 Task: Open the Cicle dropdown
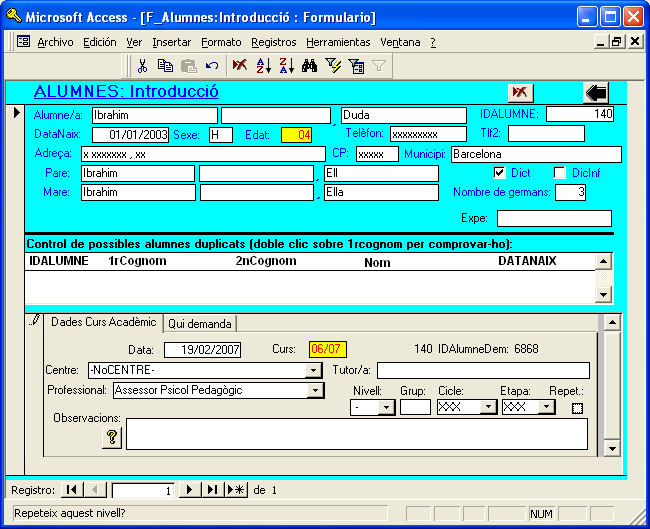[488, 407]
